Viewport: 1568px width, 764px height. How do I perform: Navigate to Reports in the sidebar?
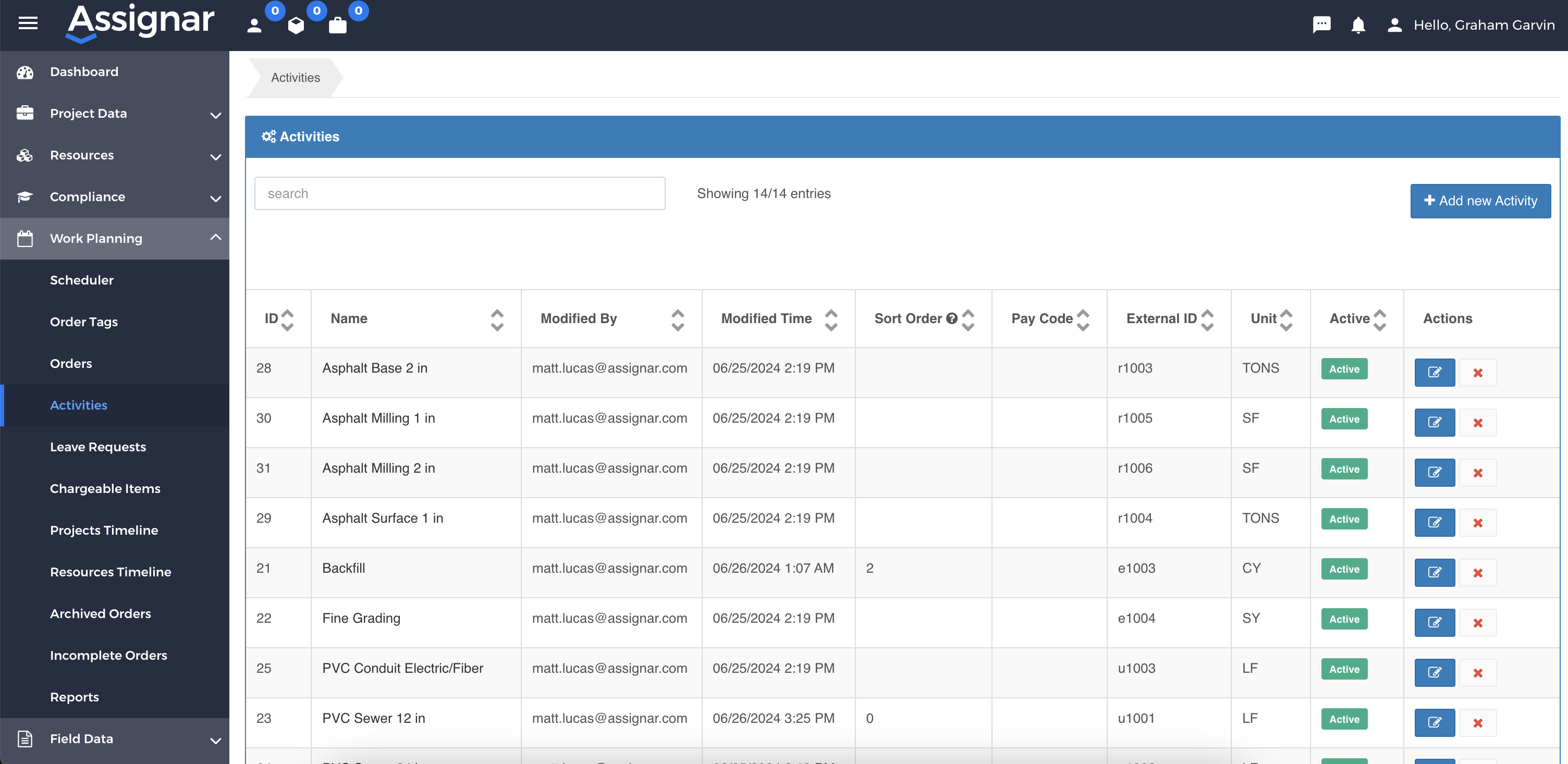click(74, 696)
